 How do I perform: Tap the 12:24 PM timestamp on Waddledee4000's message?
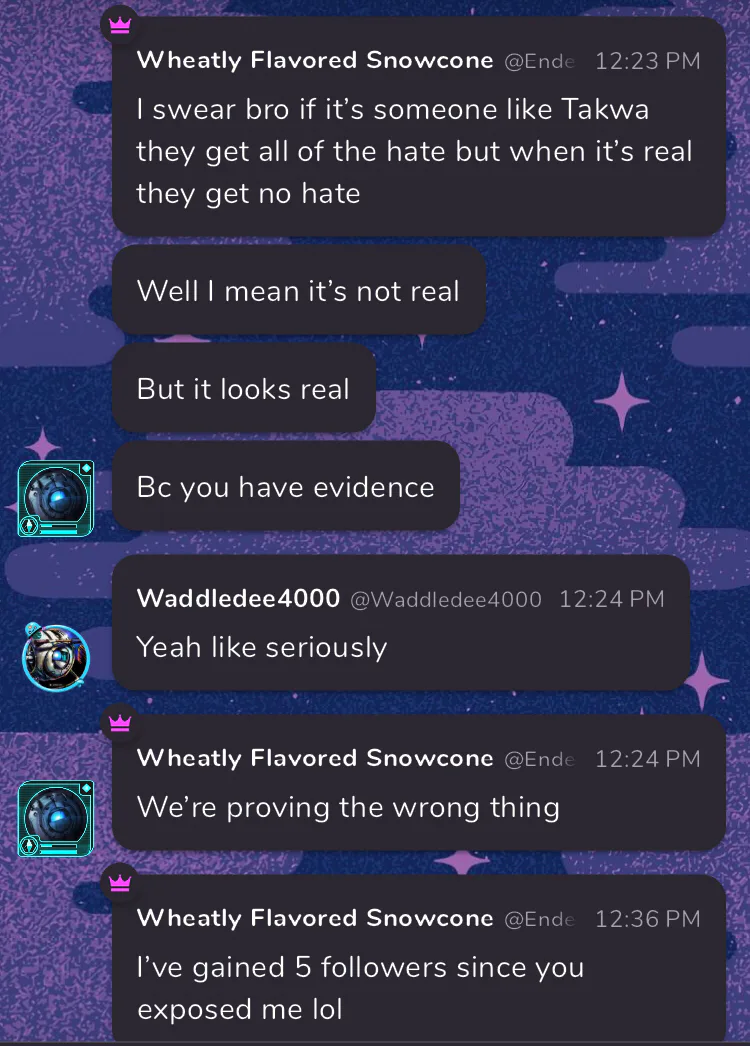pos(612,599)
